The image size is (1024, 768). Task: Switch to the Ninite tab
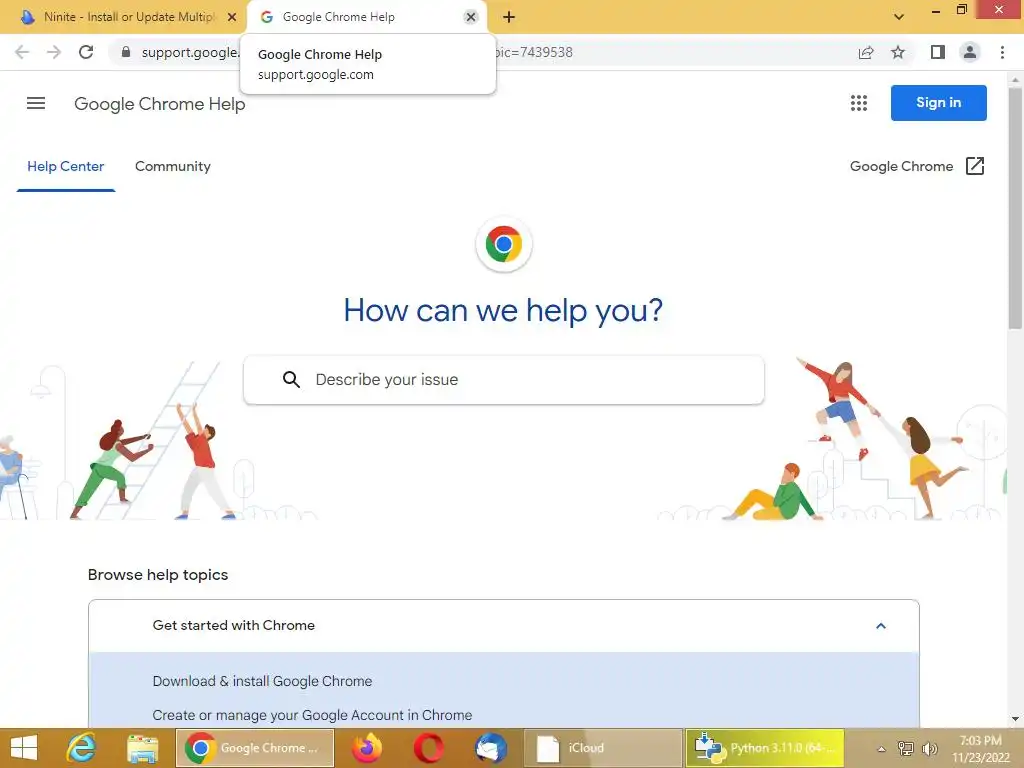pyautogui.click(x=122, y=17)
